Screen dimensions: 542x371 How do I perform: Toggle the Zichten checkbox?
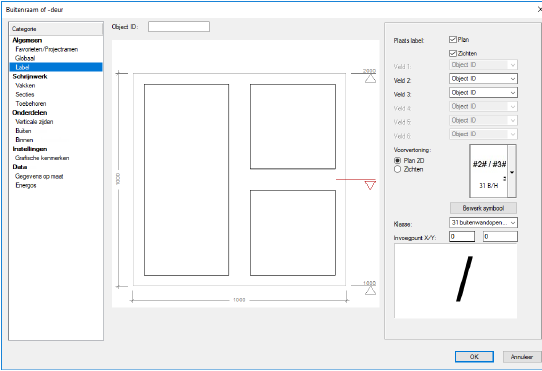pos(453,53)
